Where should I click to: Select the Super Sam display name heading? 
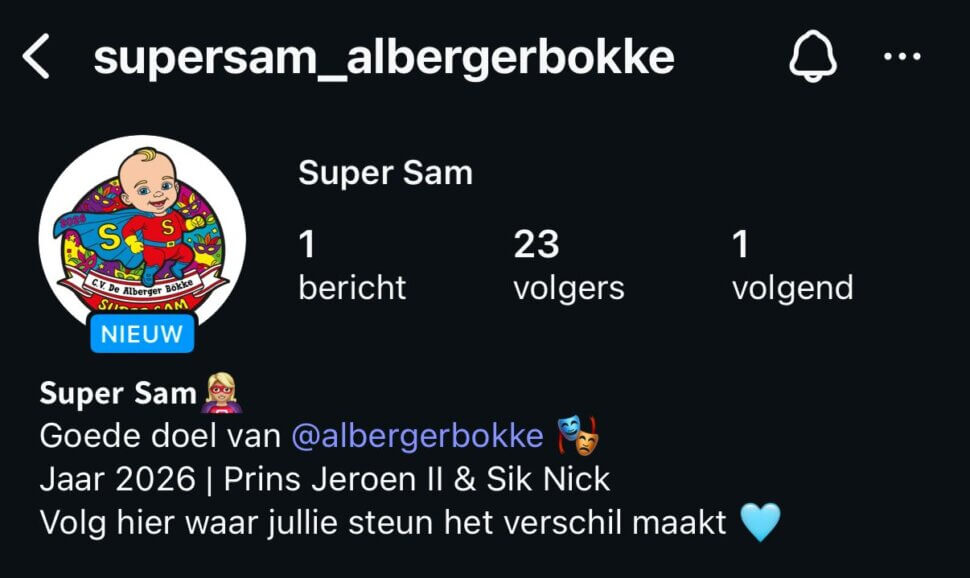tap(385, 173)
